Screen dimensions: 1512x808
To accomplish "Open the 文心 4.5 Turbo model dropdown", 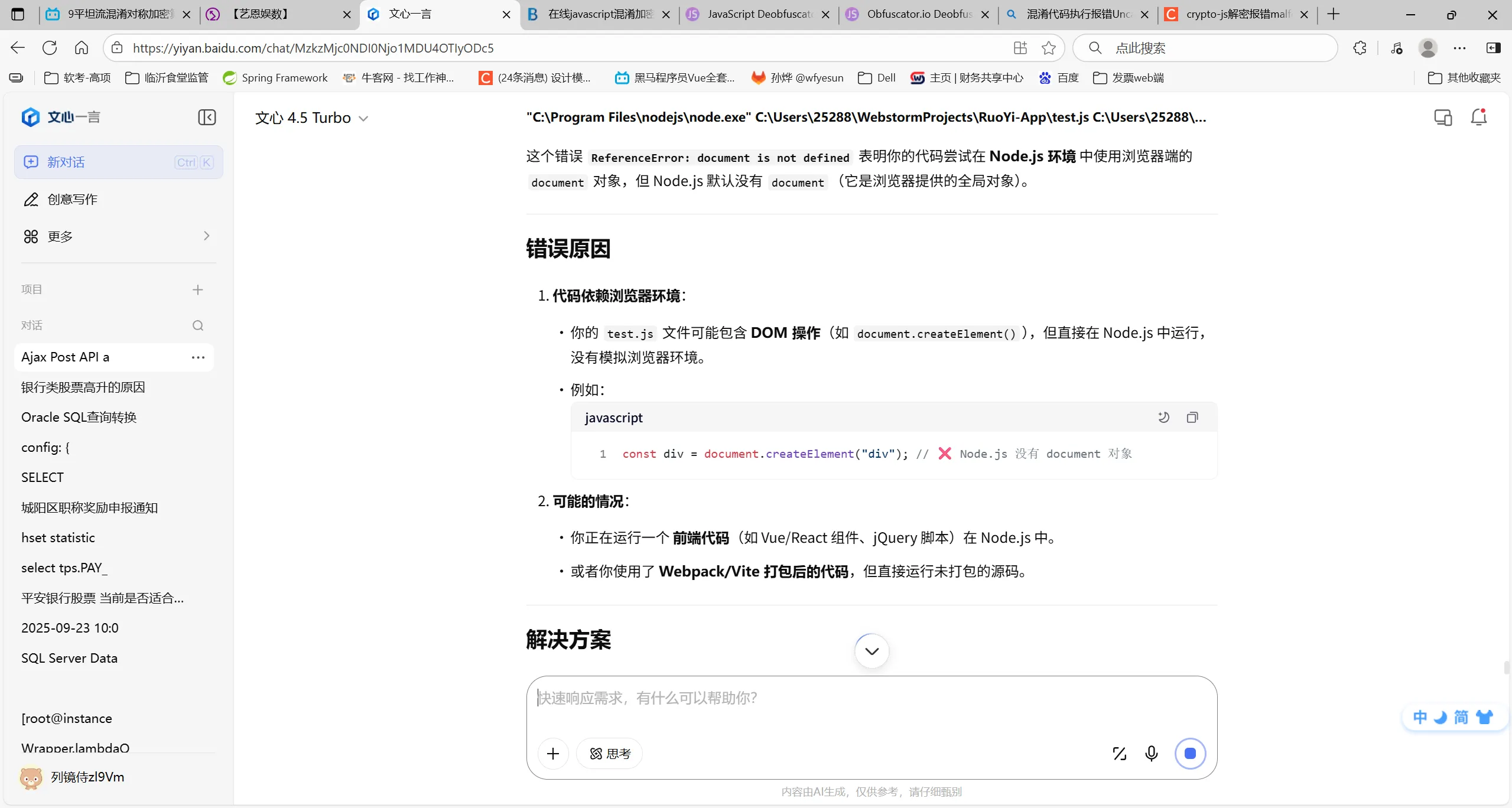I will click(x=311, y=118).
